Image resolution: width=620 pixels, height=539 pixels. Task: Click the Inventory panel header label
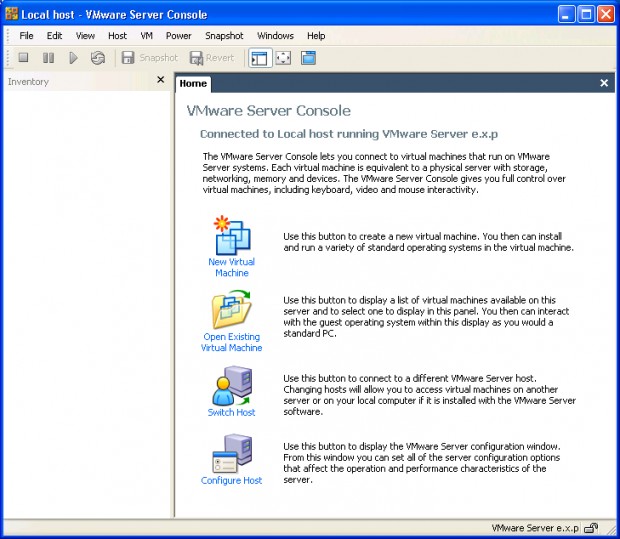(x=28, y=82)
